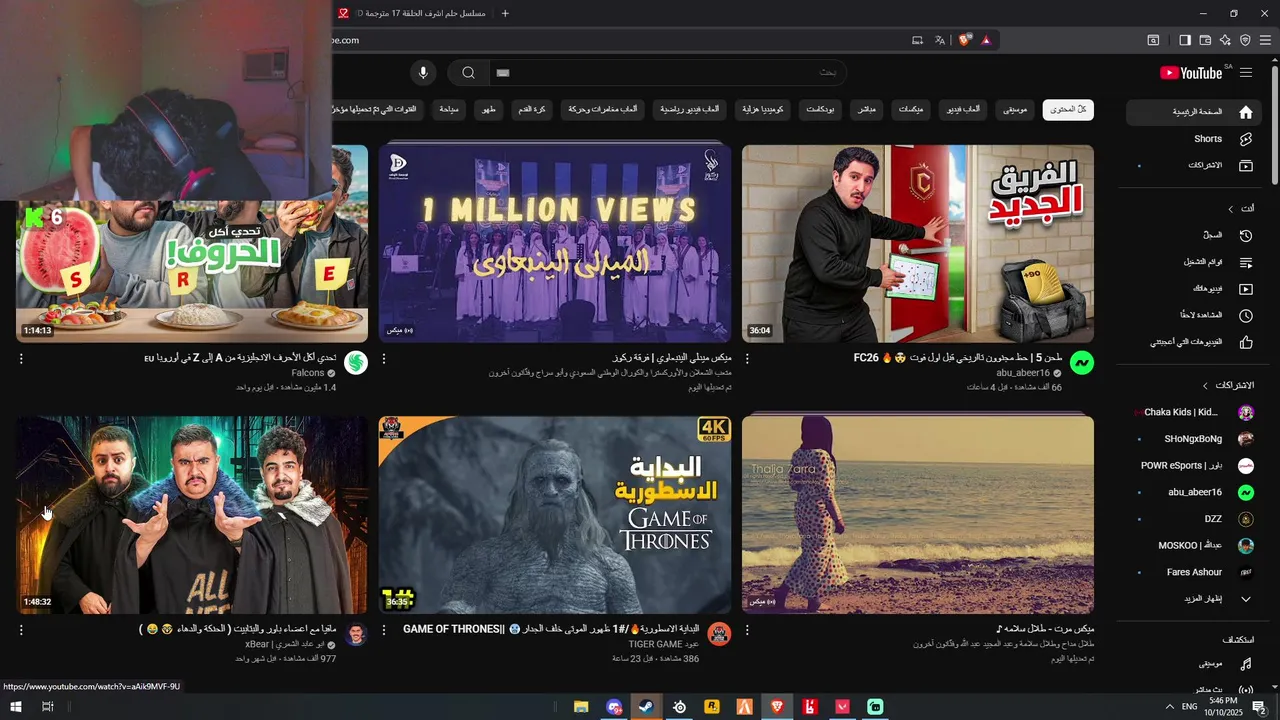The image size is (1280, 720).
Task: Open Falcons channel name under video
Action: tap(308, 373)
